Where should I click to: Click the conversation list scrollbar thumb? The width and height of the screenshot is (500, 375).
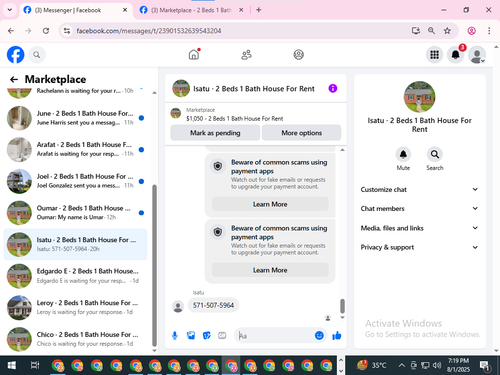point(154,266)
